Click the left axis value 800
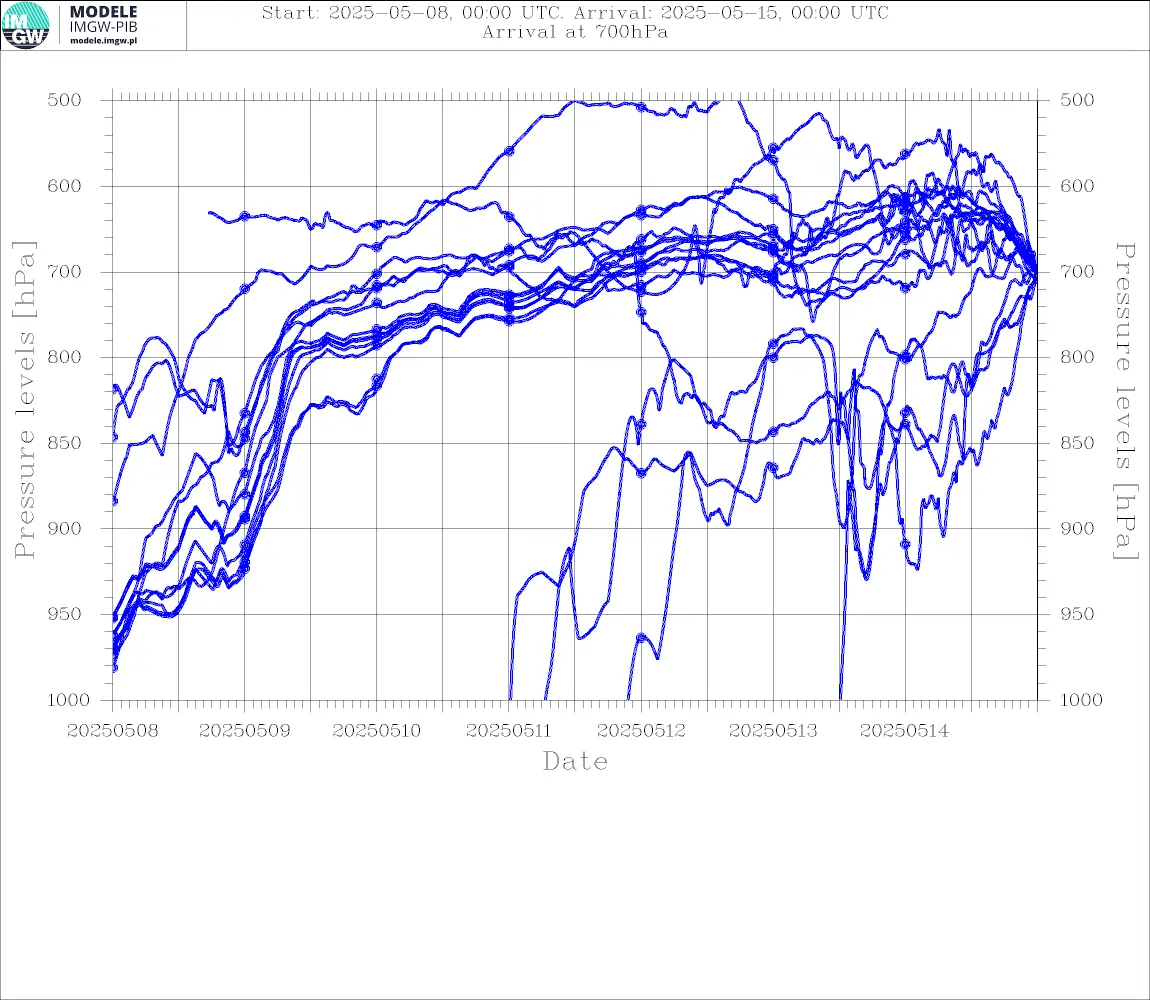This screenshot has height=1000, width=1150. point(65,357)
